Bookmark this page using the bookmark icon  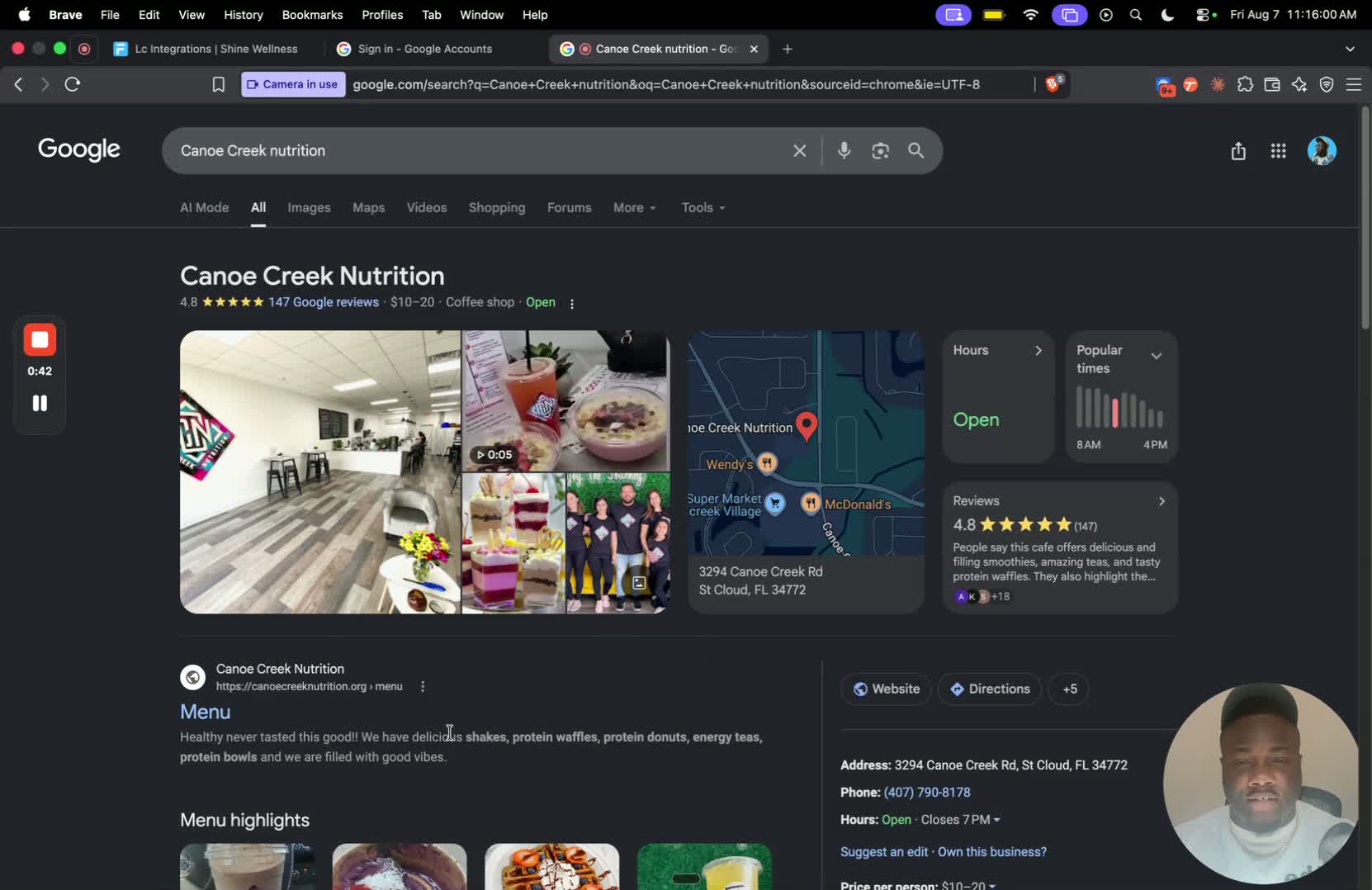click(218, 84)
